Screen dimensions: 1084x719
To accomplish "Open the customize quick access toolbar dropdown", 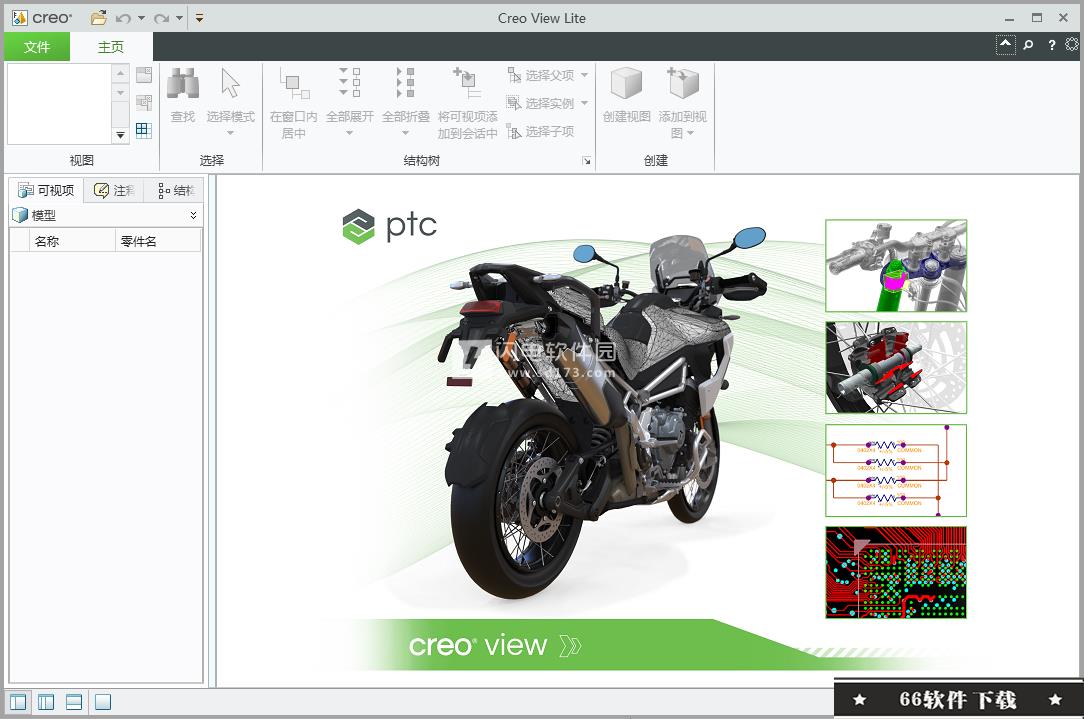I will pyautogui.click(x=199, y=18).
